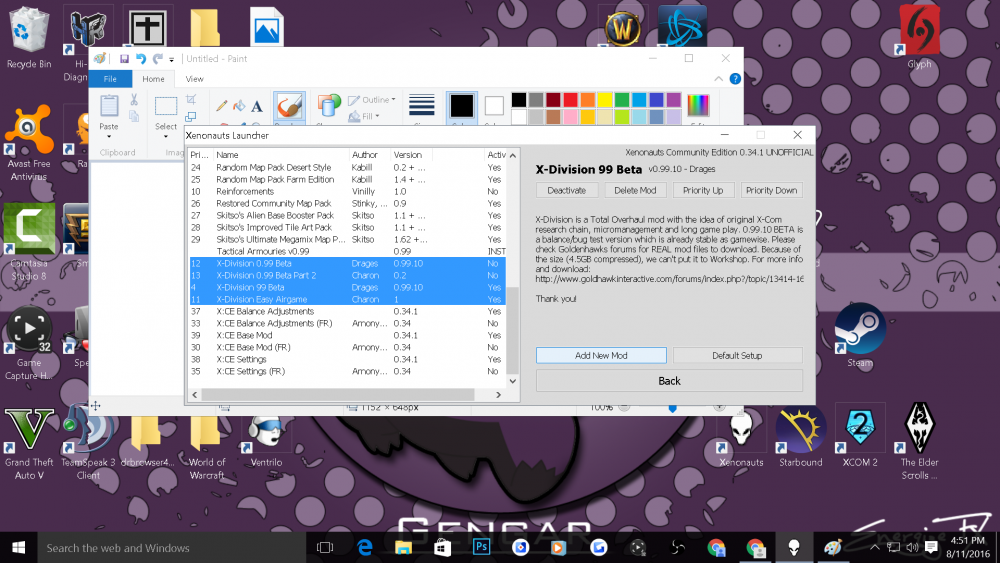The image size is (1000, 563).
Task: Click the Paste clipboard icon in Paint
Action: [109, 106]
